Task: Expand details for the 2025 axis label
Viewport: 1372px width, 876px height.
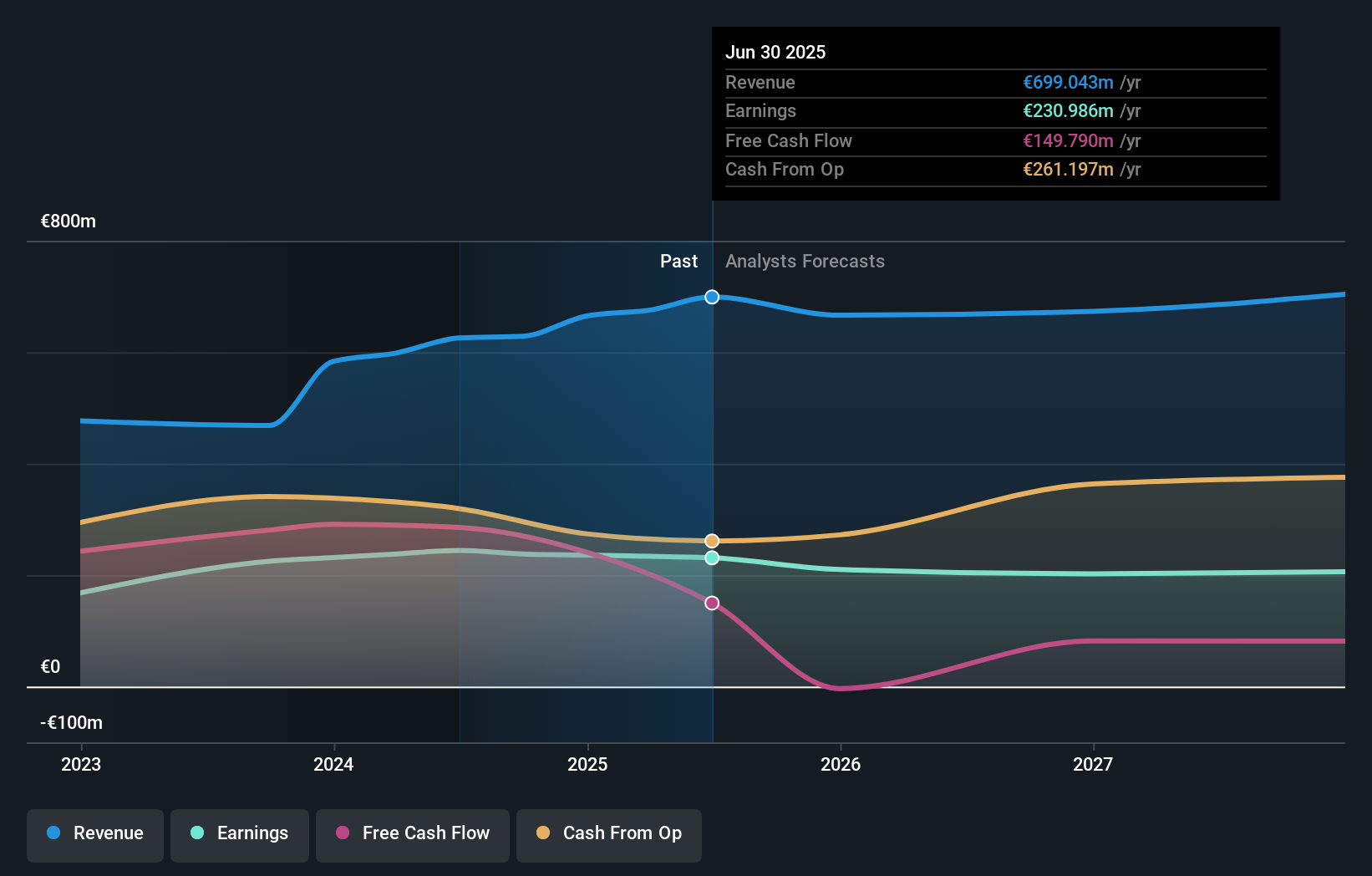Action: (587, 764)
